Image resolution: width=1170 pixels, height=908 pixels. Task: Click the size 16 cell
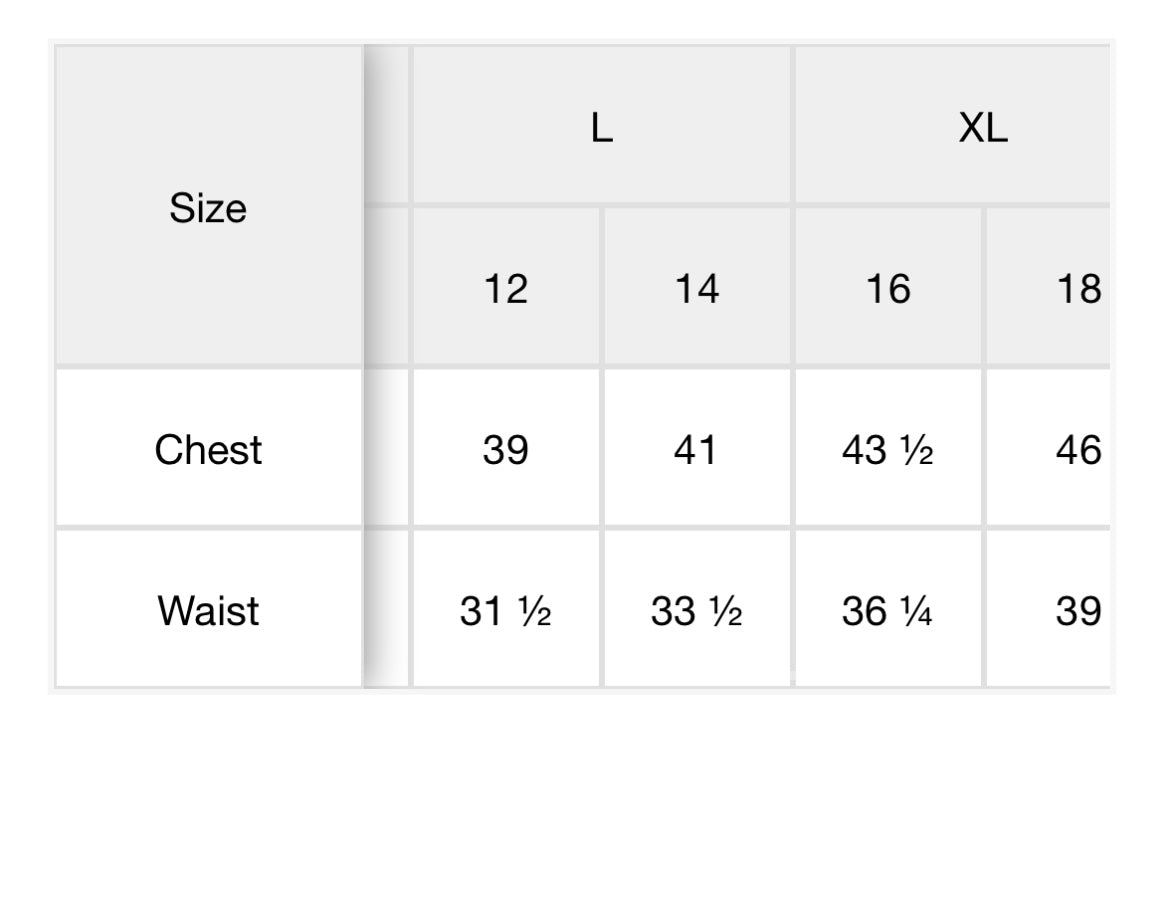[887, 289]
